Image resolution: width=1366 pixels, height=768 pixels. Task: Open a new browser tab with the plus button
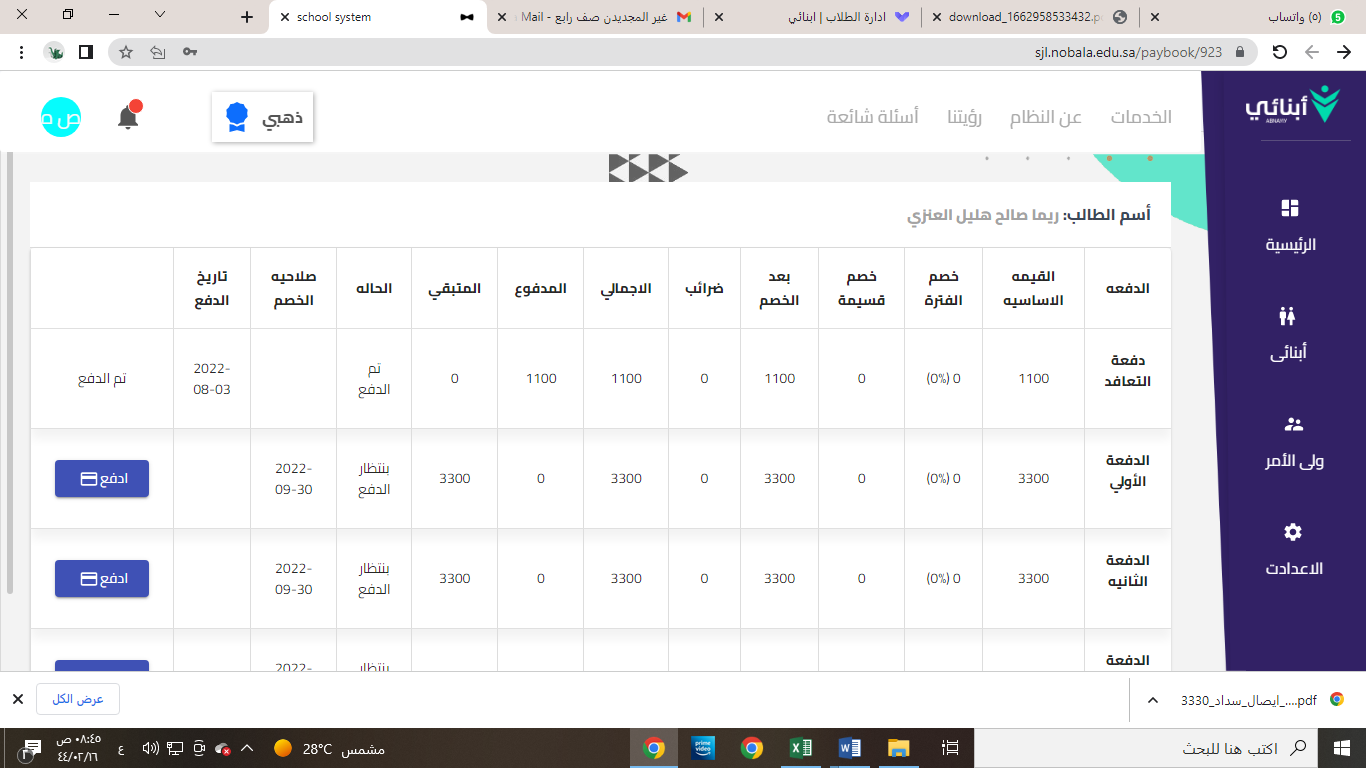(x=248, y=17)
